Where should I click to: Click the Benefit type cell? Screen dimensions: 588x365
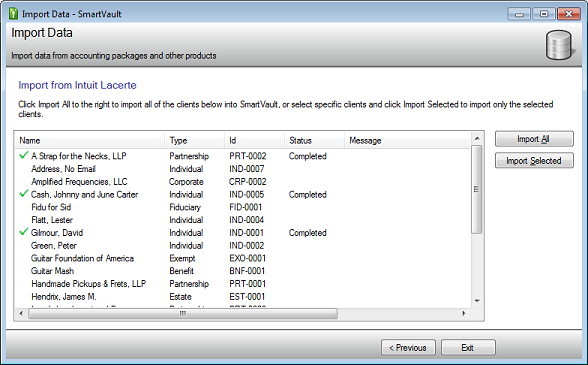pyautogui.click(x=182, y=271)
